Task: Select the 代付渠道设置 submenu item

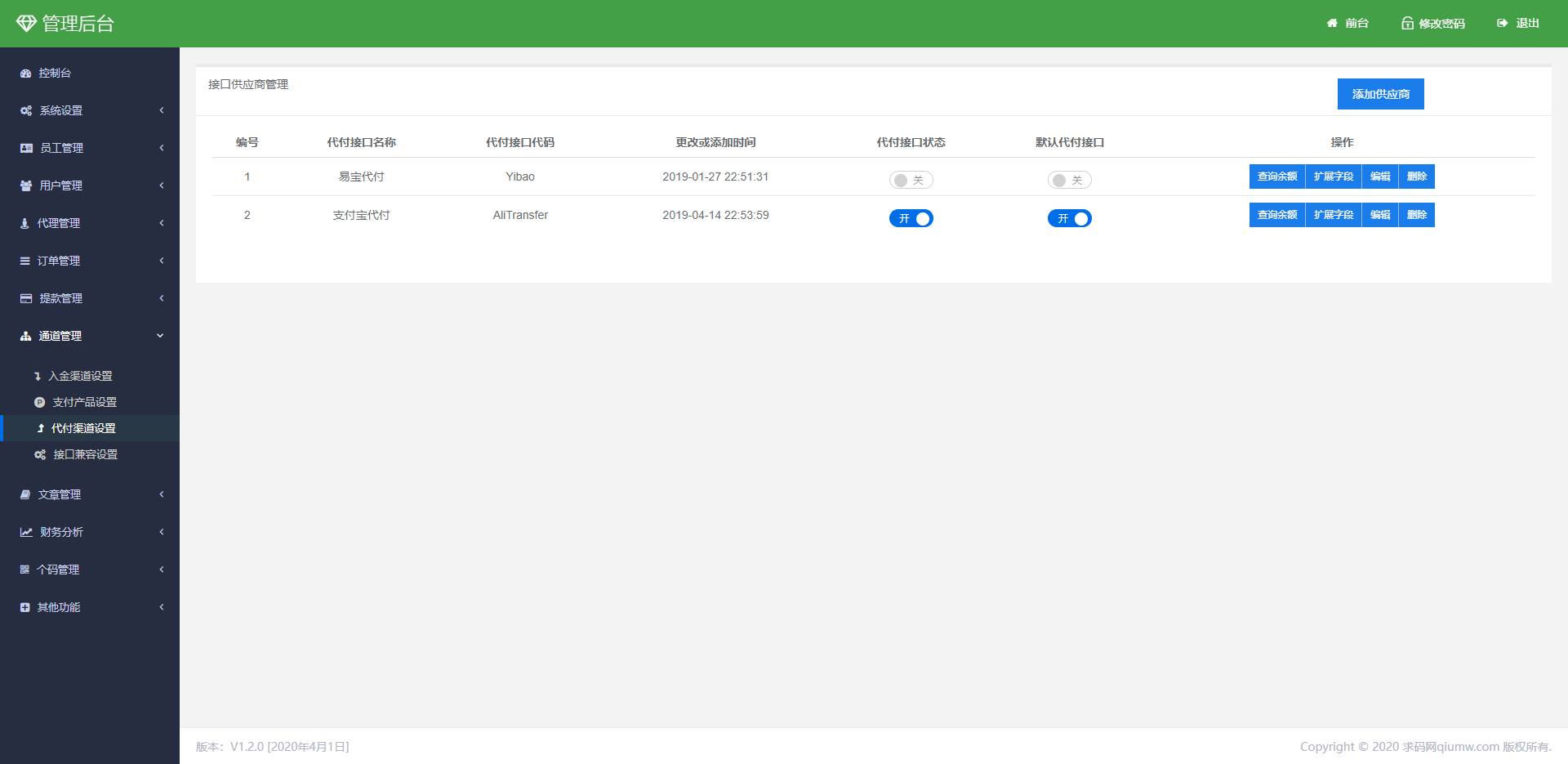Action: click(90, 428)
